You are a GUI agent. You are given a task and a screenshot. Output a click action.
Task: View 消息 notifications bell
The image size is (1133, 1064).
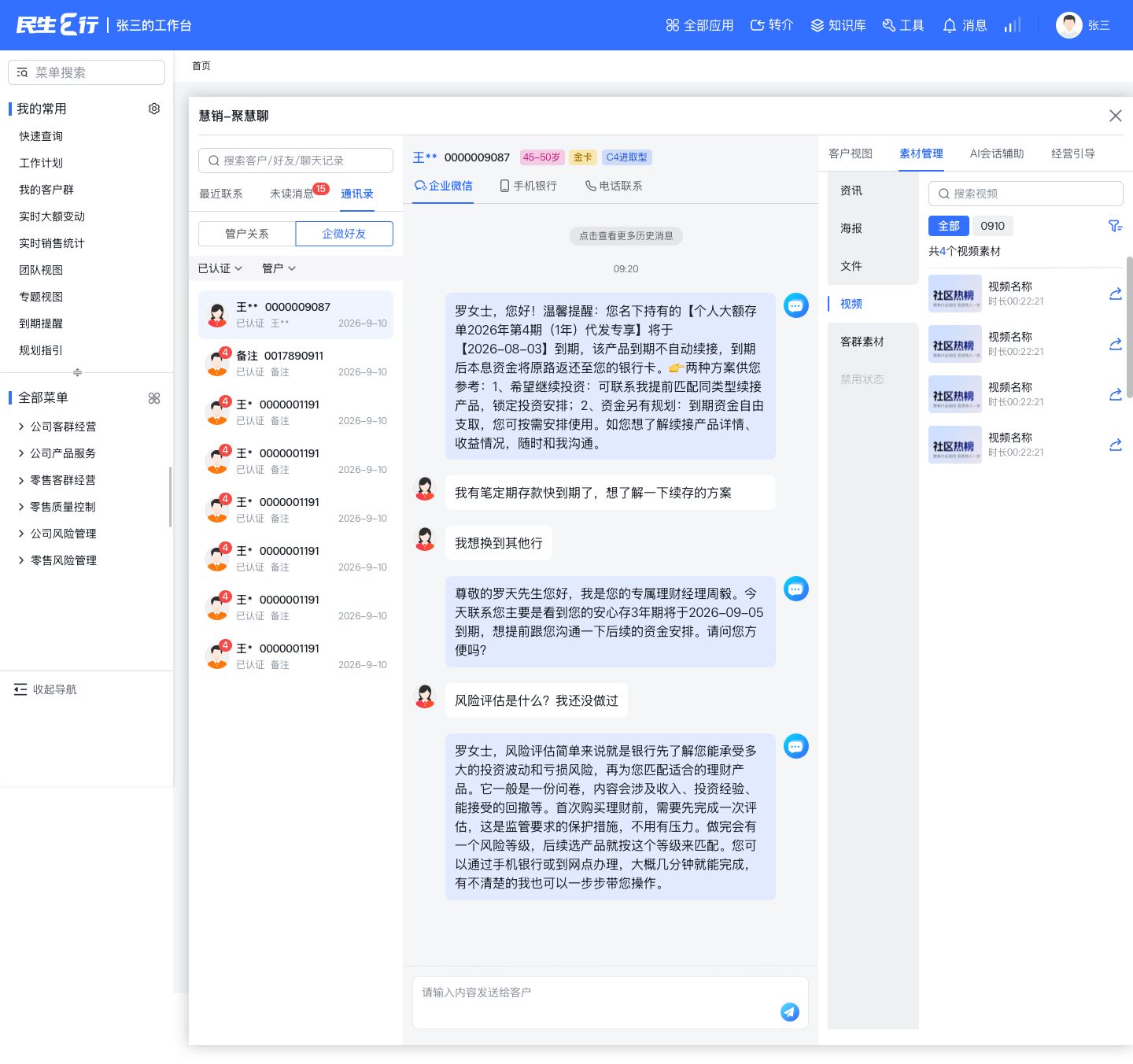point(965,25)
